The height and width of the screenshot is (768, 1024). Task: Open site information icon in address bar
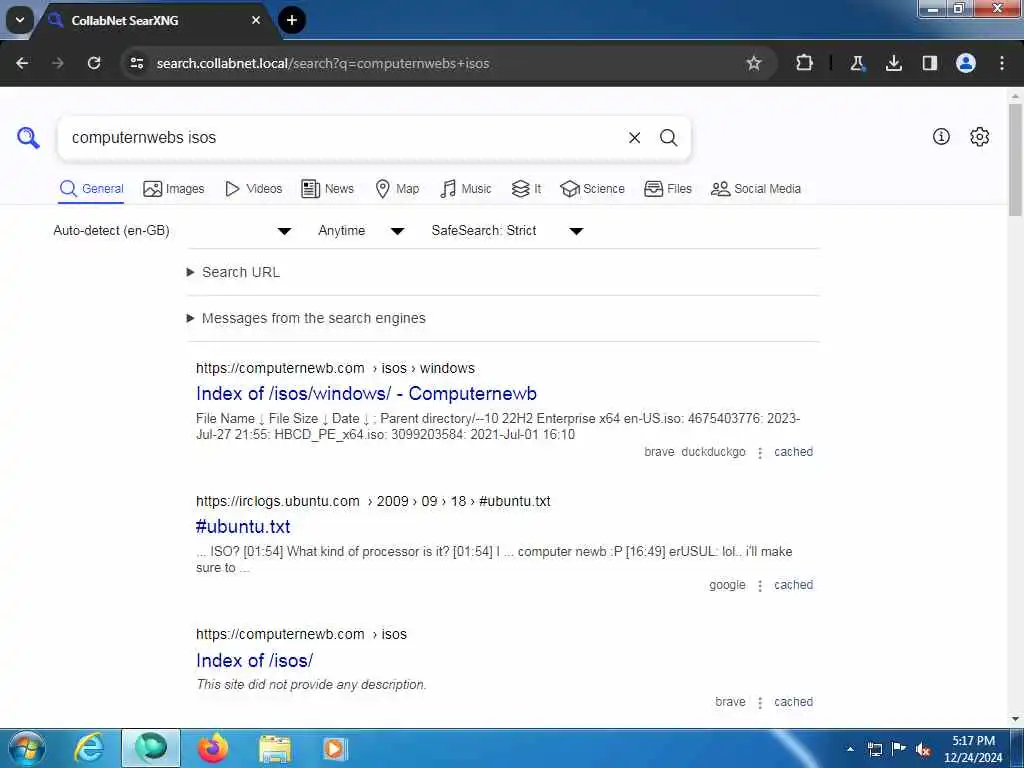137,63
